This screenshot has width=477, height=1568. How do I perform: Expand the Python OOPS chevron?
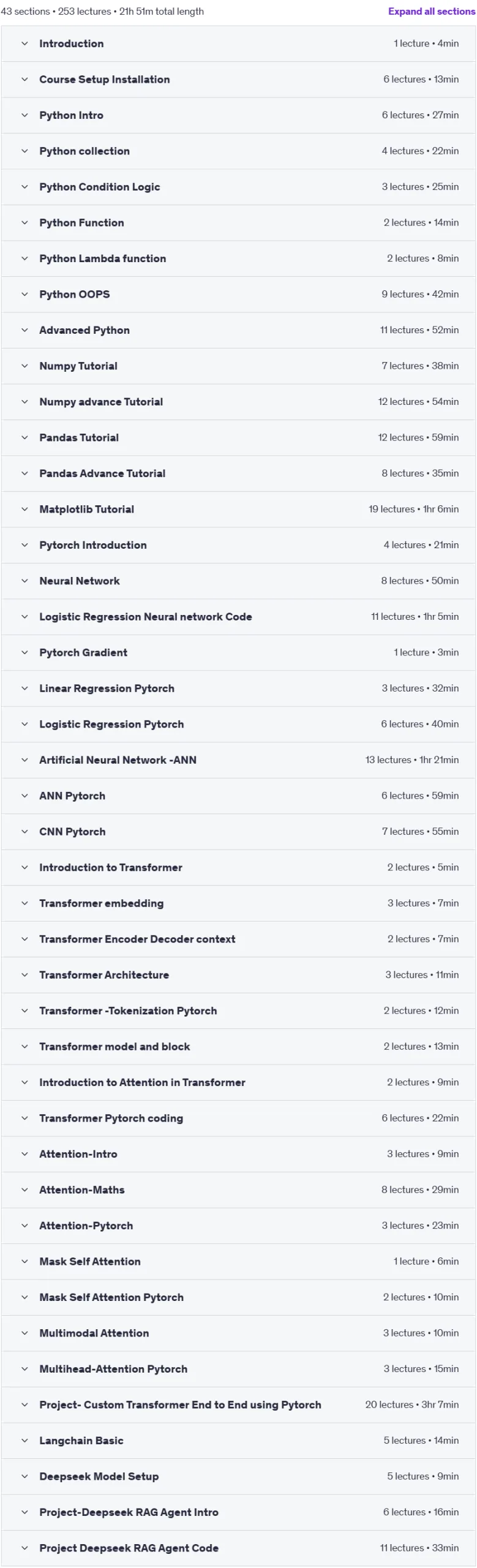pos(24,294)
